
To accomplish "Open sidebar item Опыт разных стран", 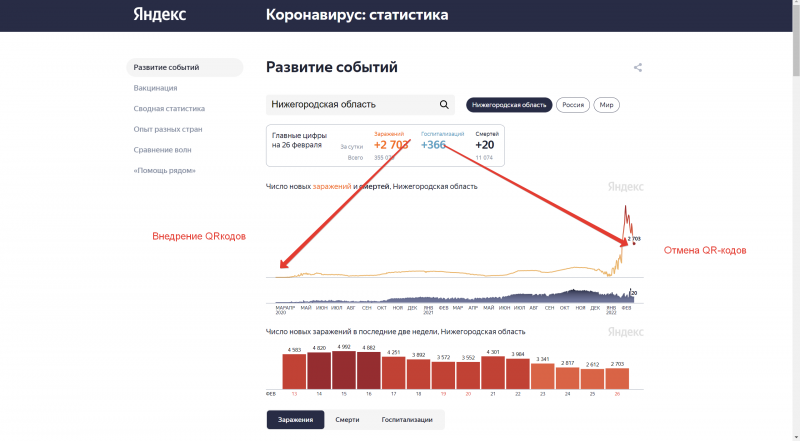I will tap(168, 129).
